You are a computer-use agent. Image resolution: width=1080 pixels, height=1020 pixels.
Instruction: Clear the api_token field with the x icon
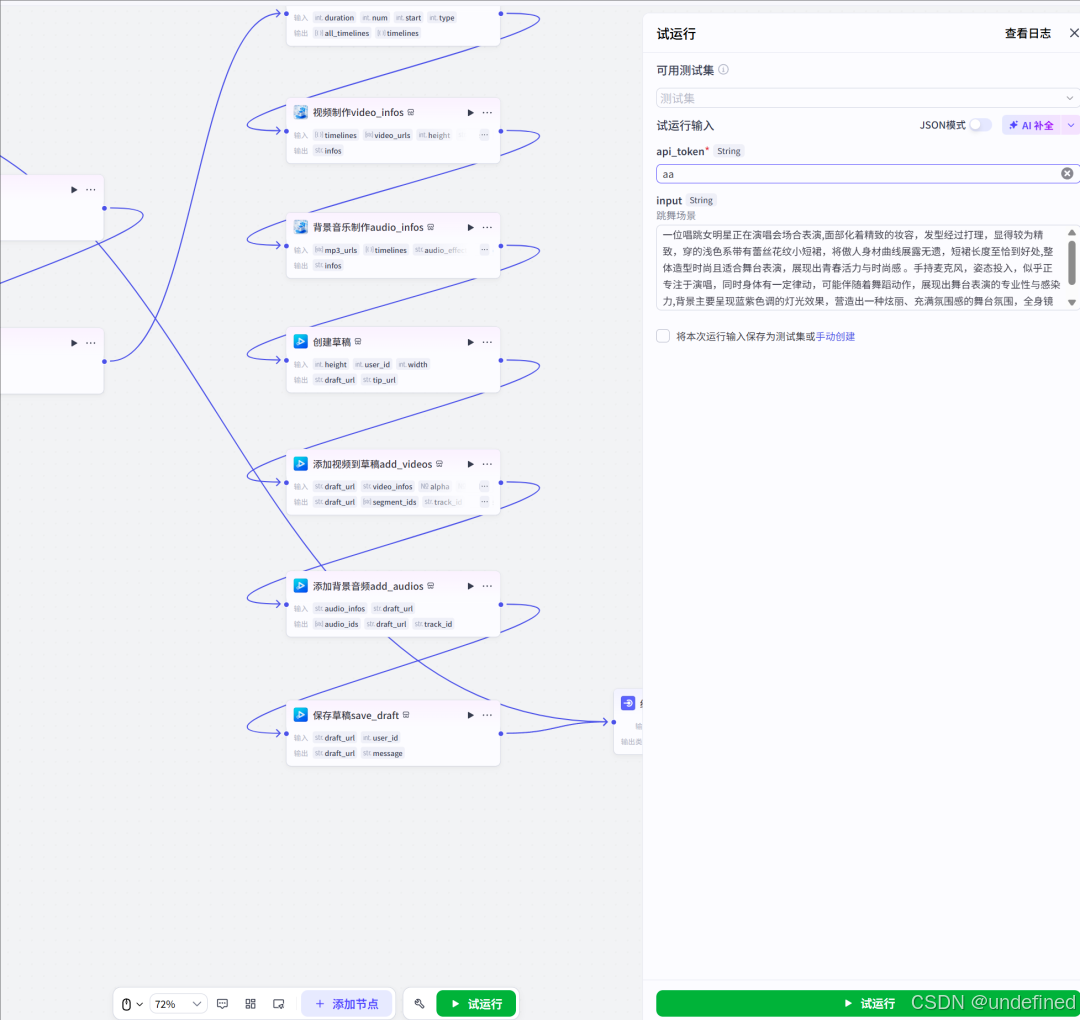click(1067, 174)
